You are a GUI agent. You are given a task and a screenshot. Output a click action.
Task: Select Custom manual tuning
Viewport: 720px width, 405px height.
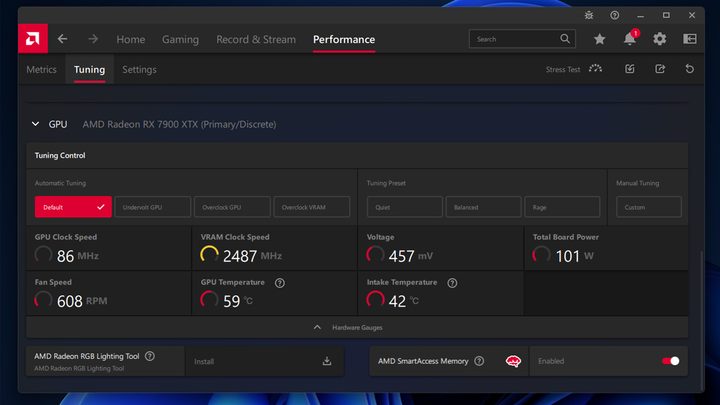[649, 207]
